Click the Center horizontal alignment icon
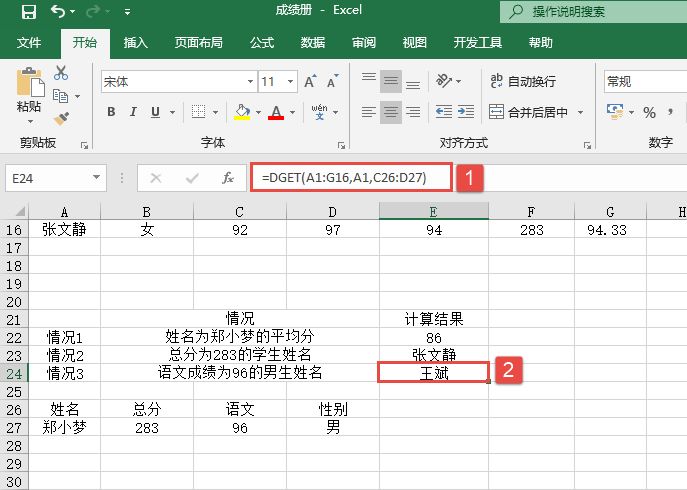 [390, 112]
